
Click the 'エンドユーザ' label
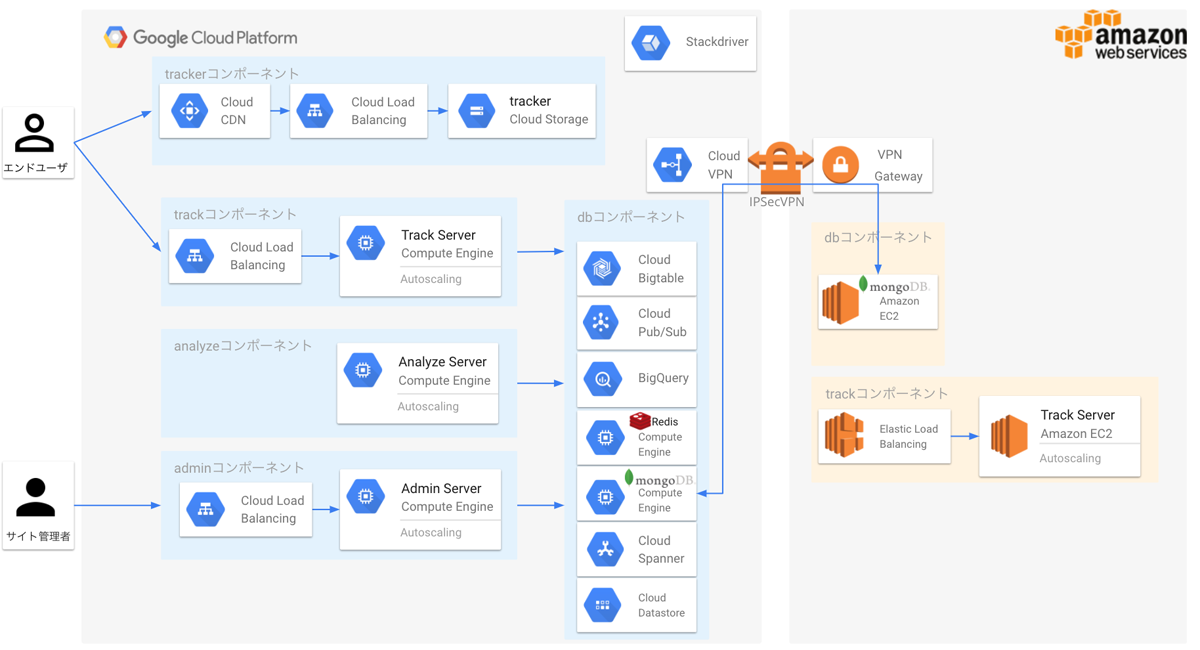point(36,168)
